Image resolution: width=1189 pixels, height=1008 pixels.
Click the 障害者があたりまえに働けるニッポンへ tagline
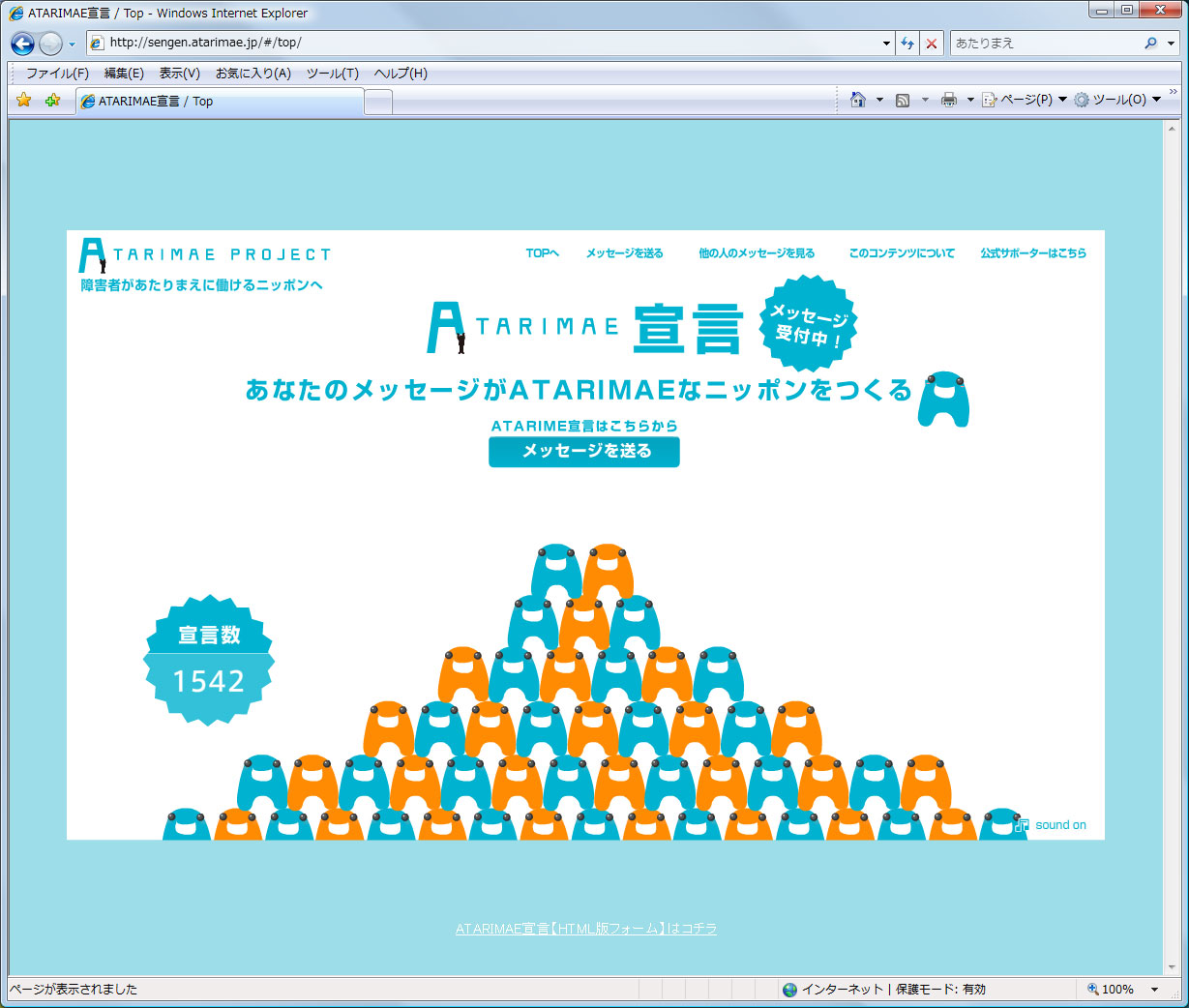pyautogui.click(x=201, y=285)
